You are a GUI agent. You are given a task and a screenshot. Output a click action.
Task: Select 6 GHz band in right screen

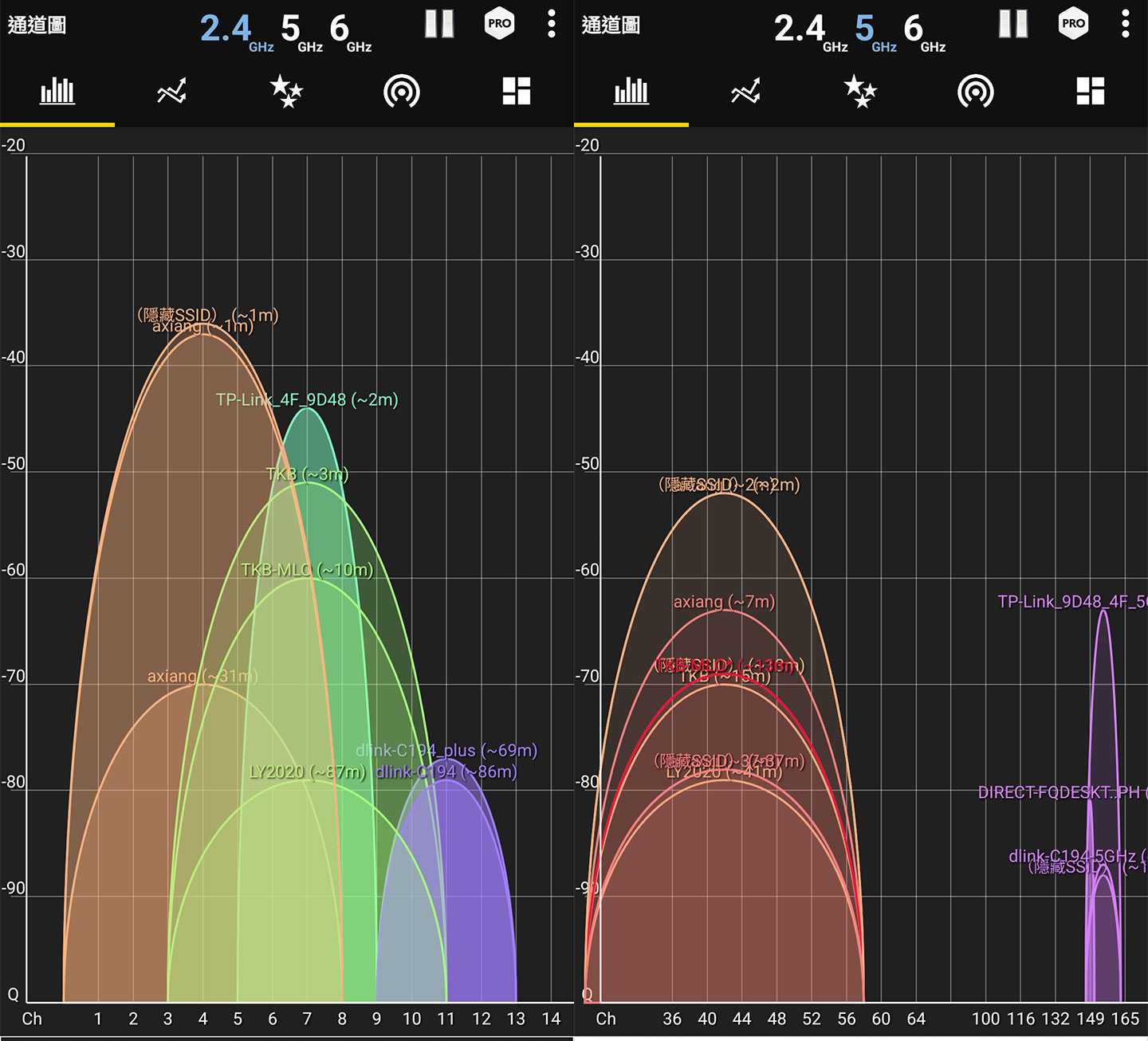925,32
